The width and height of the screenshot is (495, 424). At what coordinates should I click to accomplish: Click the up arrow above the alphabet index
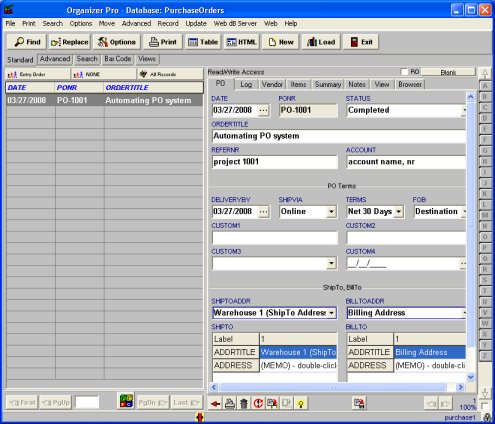(x=485, y=74)
